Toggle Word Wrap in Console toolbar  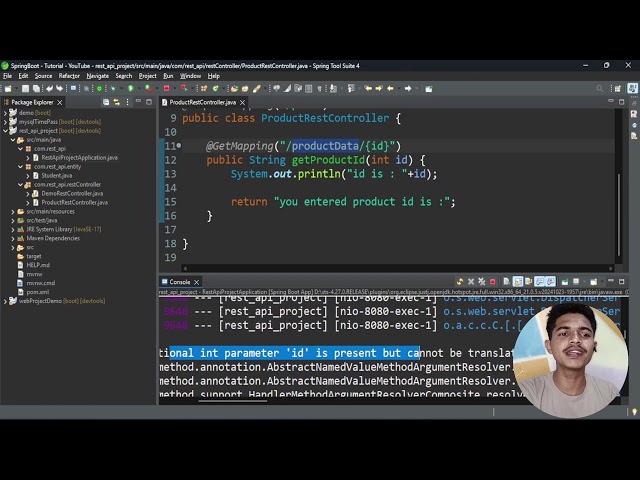(x=529, y=282)
